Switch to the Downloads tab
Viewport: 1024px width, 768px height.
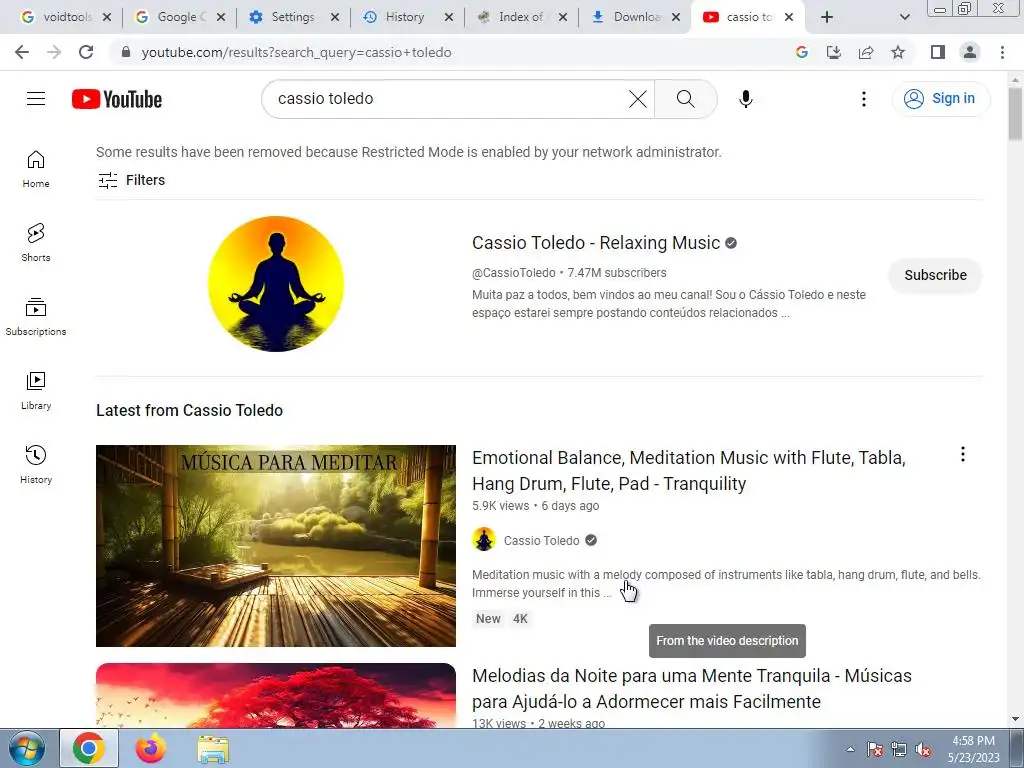coord(627,17)
